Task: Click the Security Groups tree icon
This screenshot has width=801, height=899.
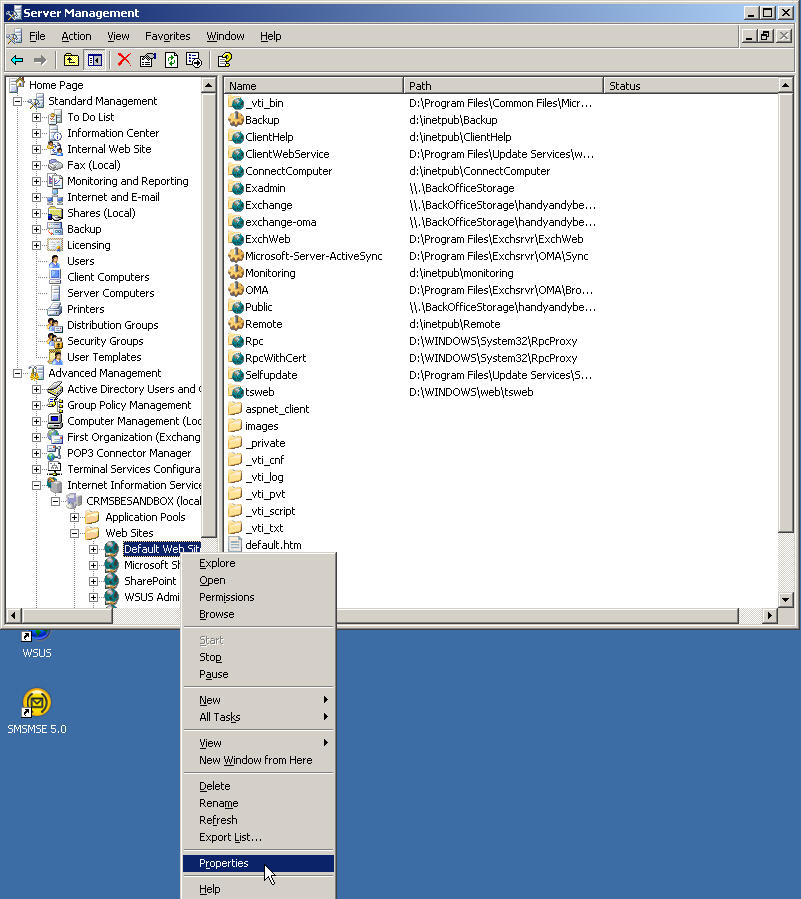Action: [55, 341]
